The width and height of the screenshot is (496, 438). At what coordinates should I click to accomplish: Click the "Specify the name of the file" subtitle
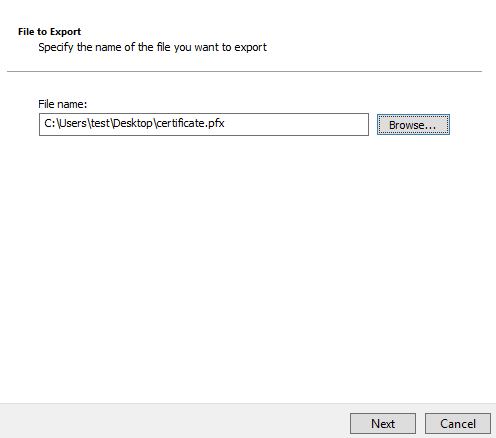pyautogui.click(x=152, y=47)
